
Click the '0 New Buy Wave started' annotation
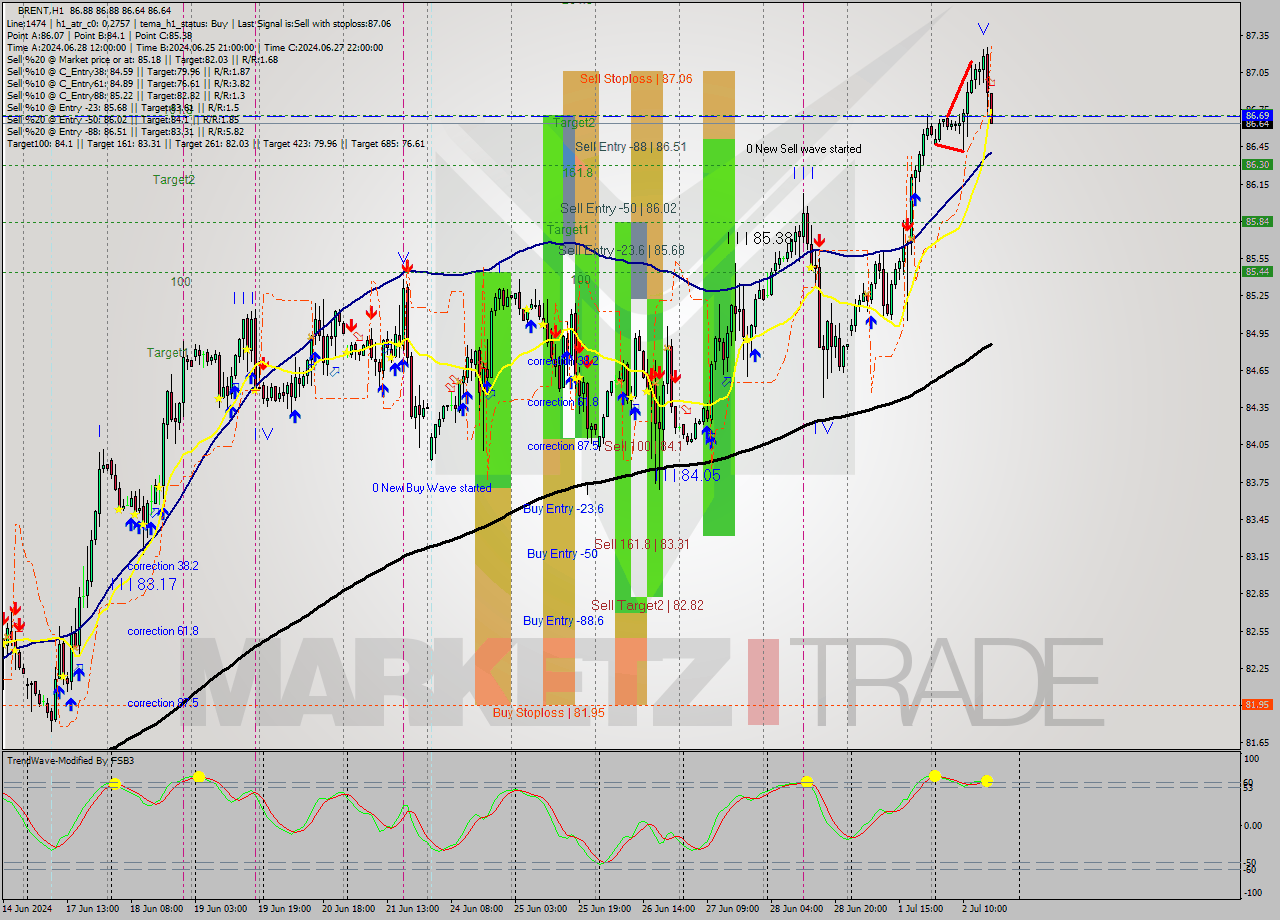[x=432, y=488]
